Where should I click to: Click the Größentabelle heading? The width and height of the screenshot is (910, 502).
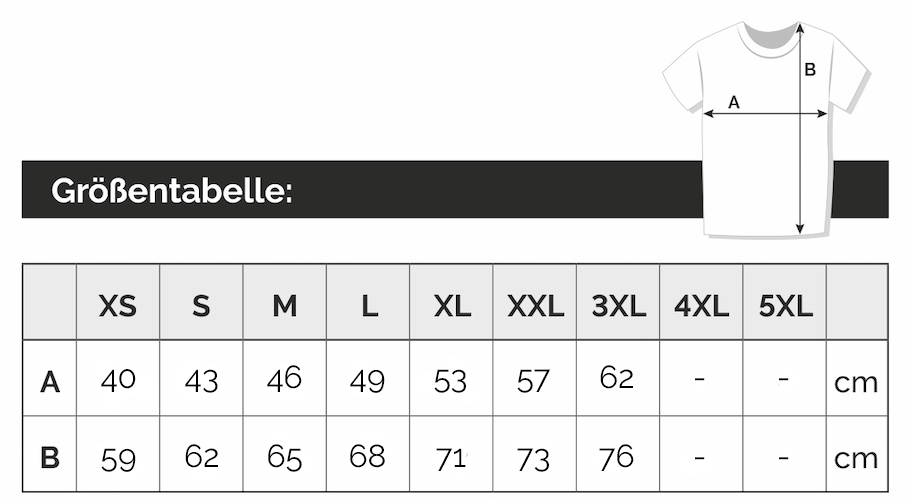pyautogui.click(x=172, y=190)
